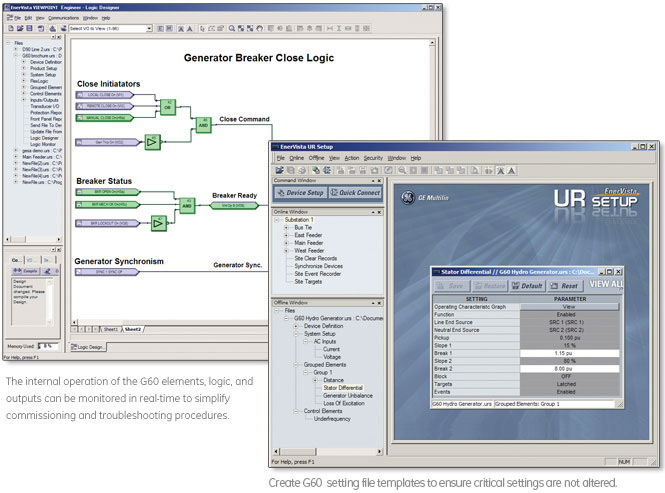Click the NOT gate in Breaker Status section

point(159,223)
